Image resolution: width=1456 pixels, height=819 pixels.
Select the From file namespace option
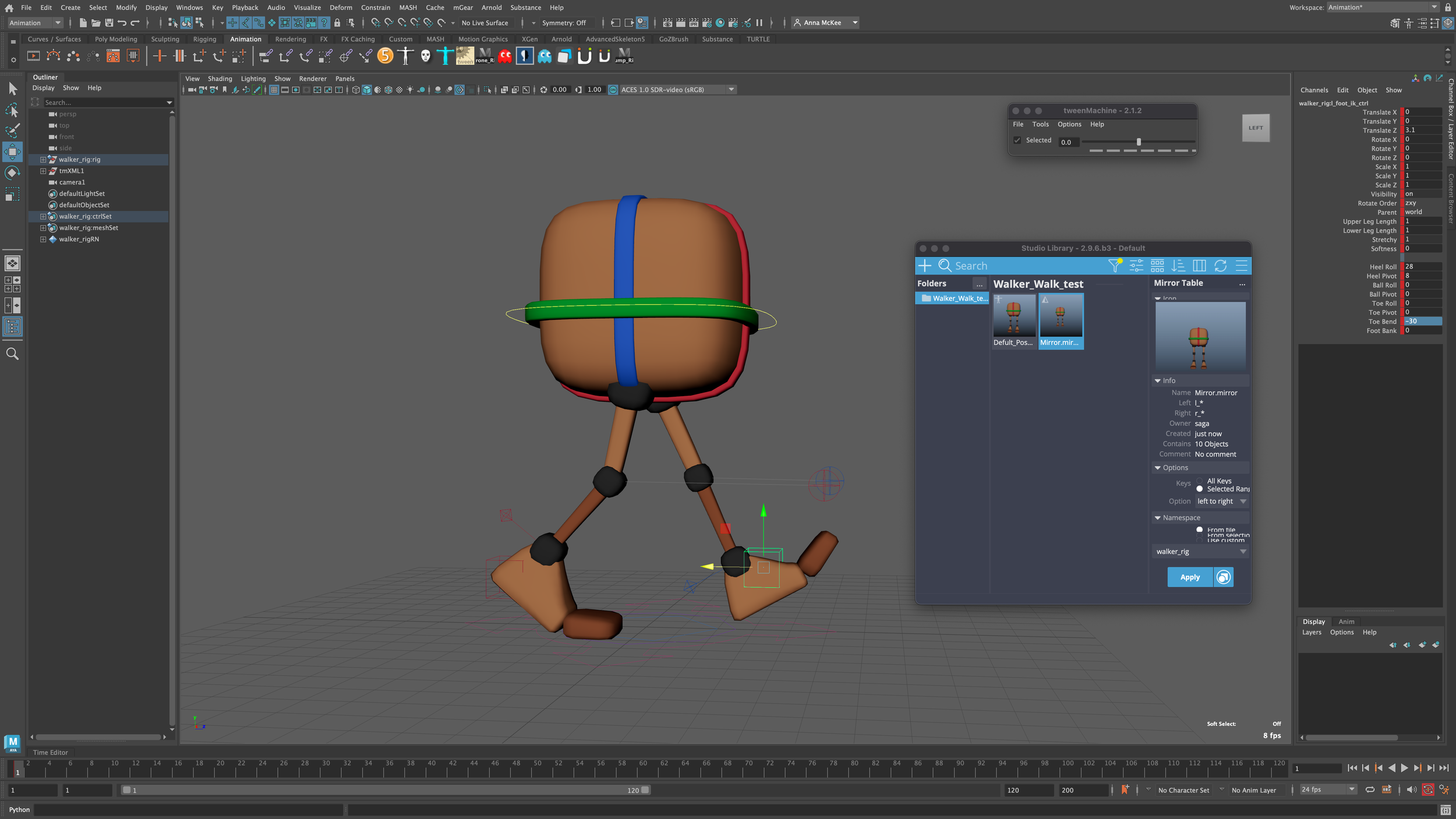(1200, 529)
